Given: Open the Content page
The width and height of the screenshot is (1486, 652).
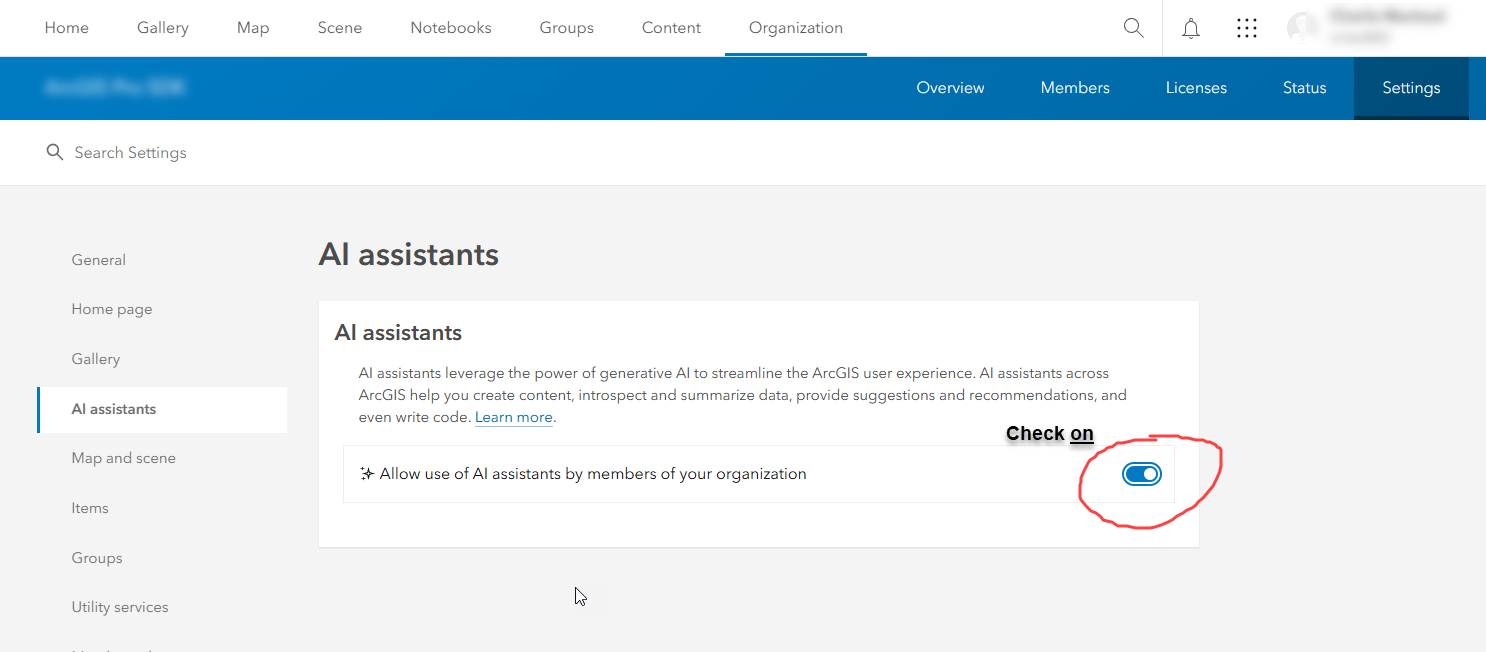Looking at the screenshot, I should tap(671, 28).
